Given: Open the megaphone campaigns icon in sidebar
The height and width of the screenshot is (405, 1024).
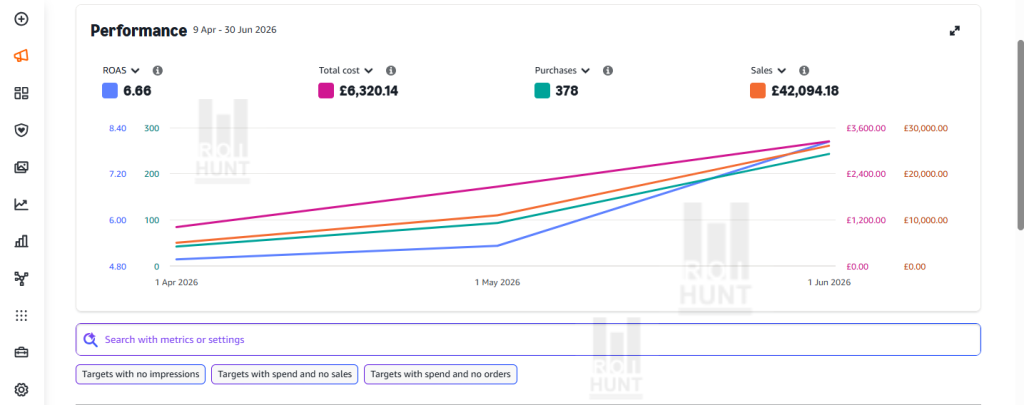Looking at the screenshot, I should pyautogui.click(x=21, y=56).
